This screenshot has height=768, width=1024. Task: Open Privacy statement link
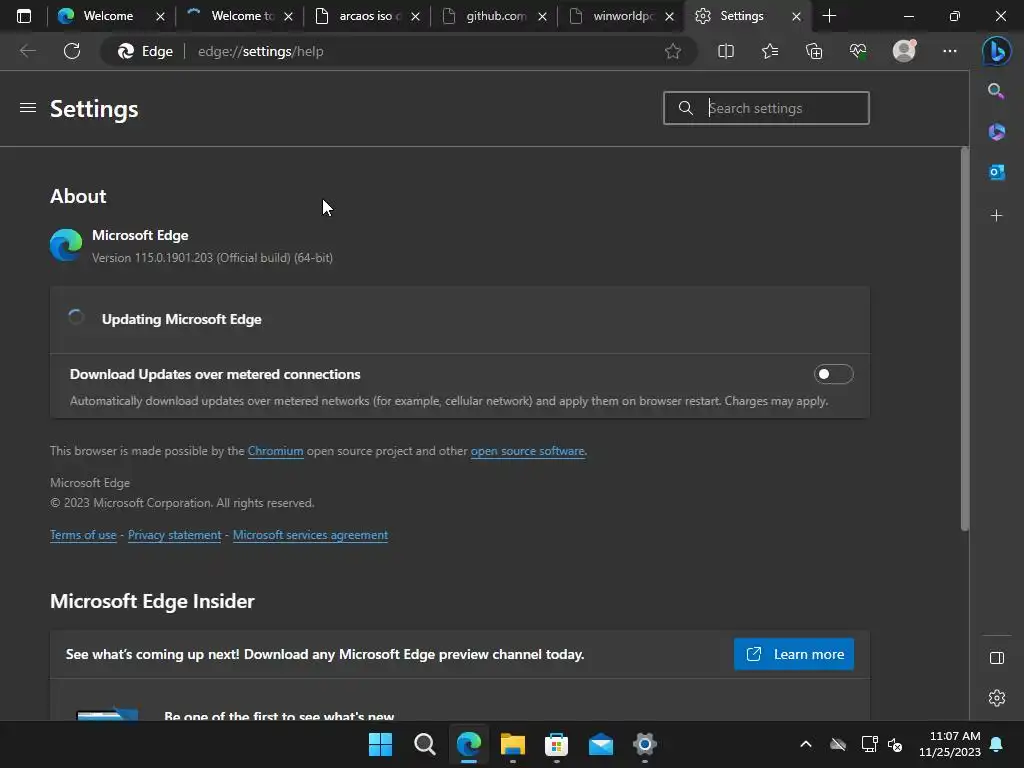[174, 535]
